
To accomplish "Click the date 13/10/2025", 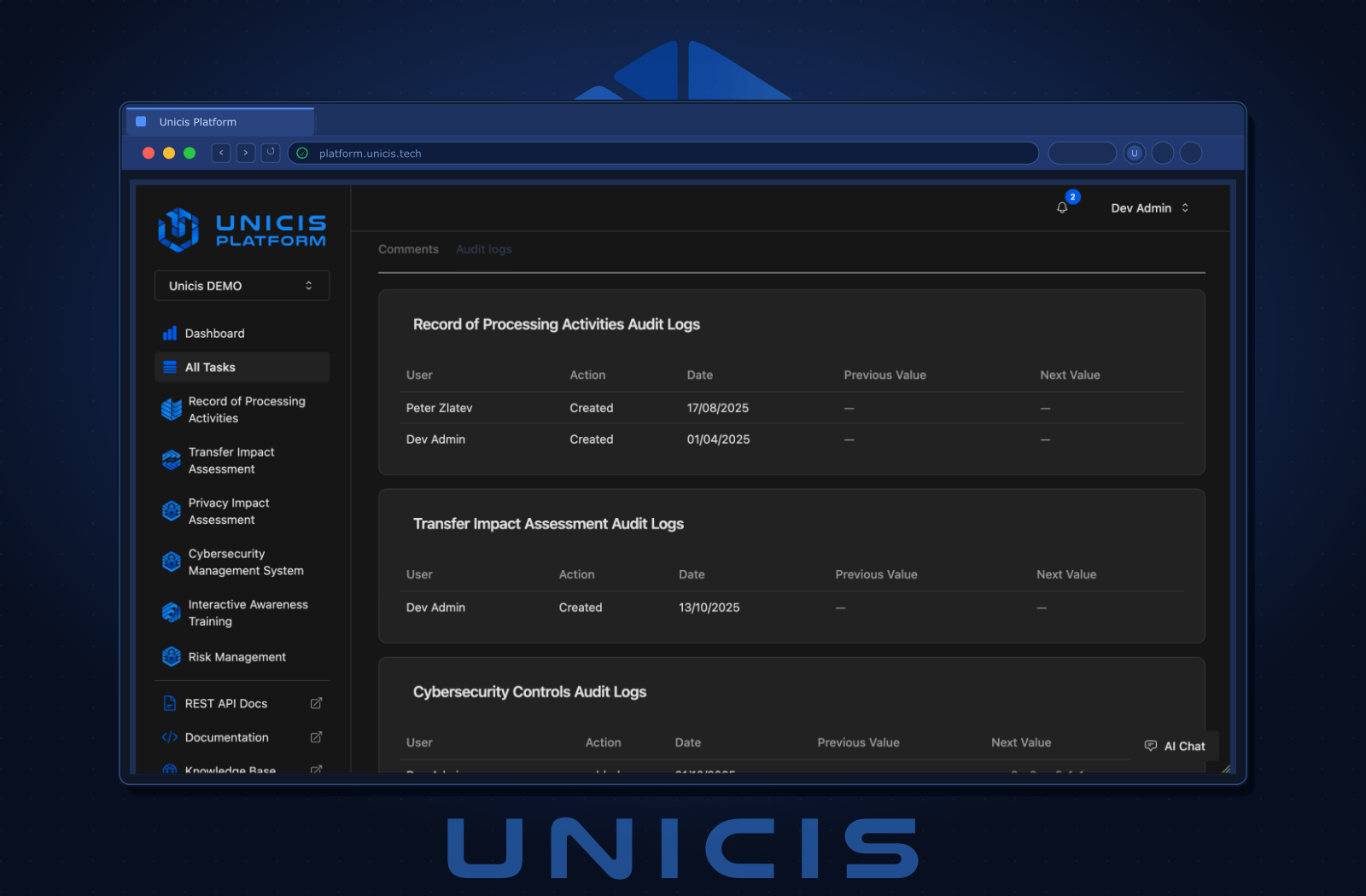I will (709, 608).
